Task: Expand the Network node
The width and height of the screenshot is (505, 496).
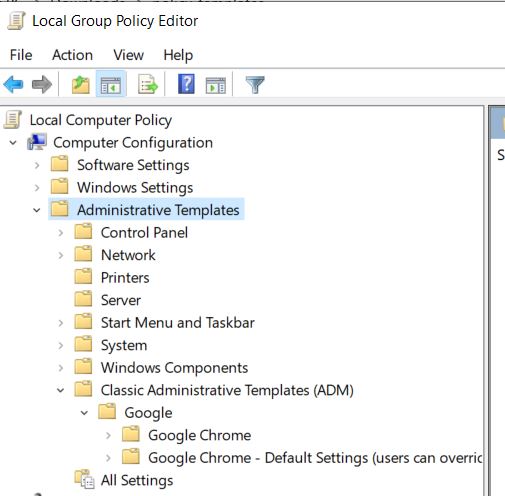Action: point(61,255)
